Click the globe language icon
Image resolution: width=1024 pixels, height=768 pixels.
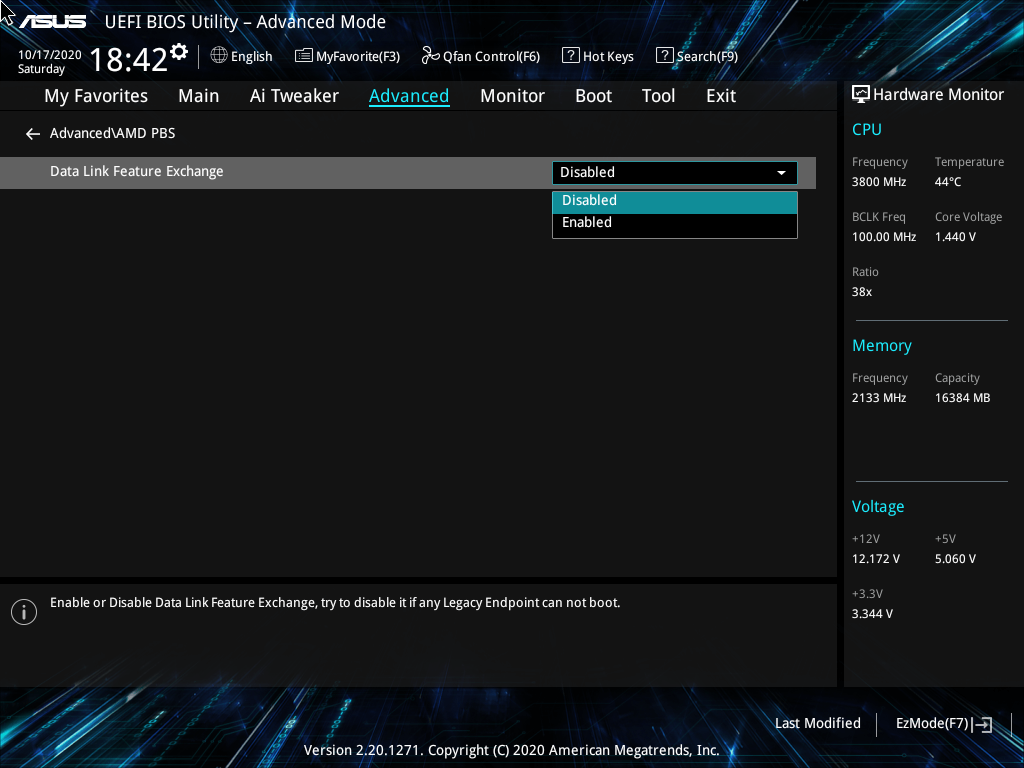tap(219, 56)
